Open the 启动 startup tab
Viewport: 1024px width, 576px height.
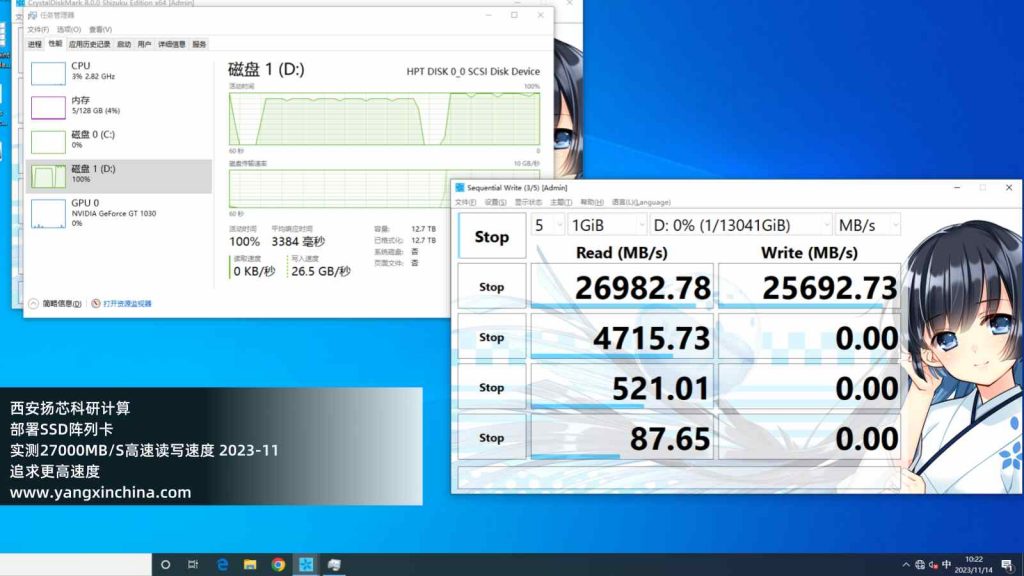point(124,44)
